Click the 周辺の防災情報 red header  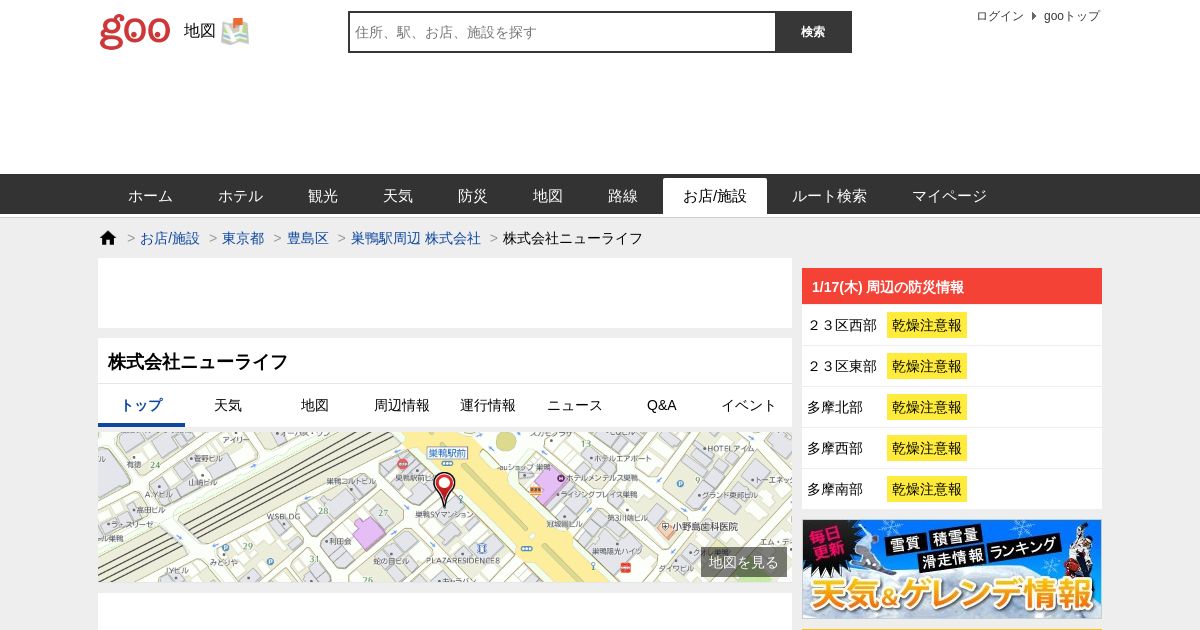point(952,286)
